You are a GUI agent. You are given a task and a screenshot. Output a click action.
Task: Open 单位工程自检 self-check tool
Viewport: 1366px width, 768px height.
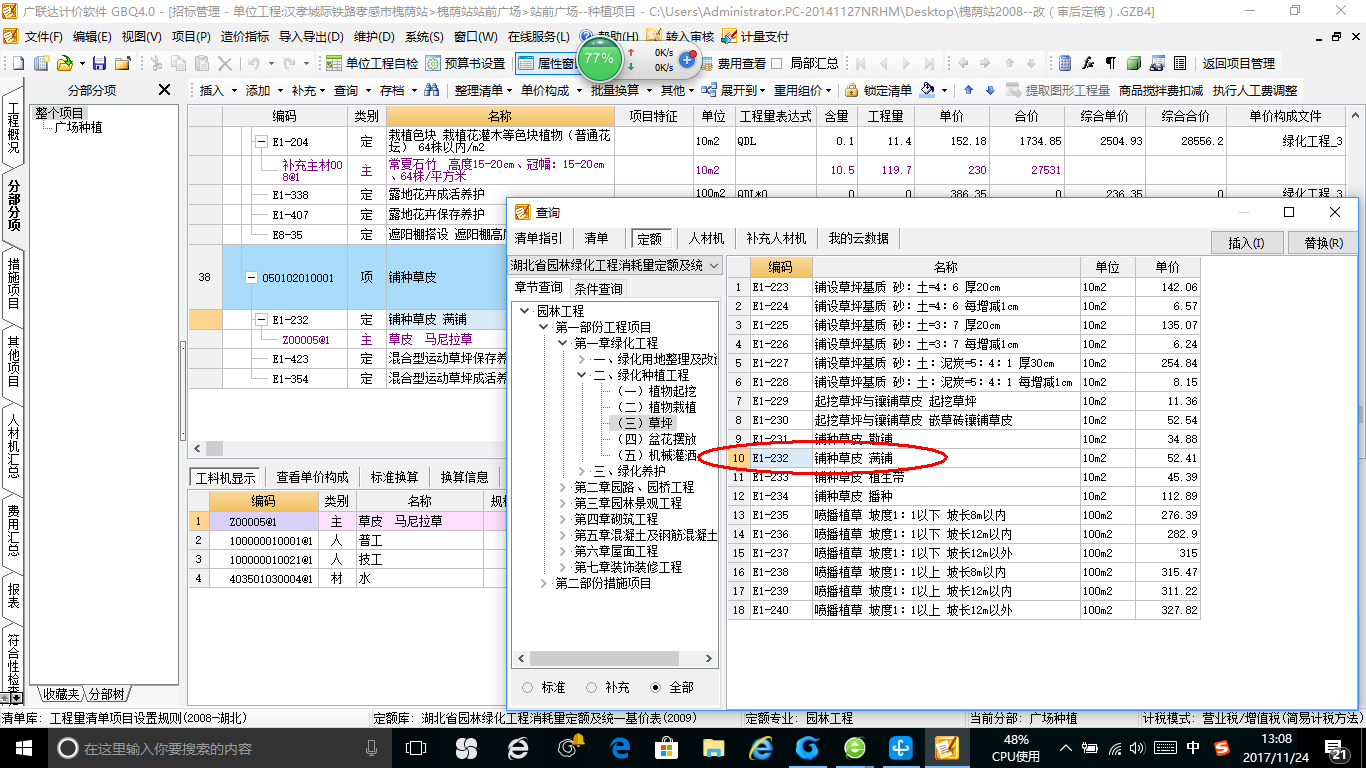click(x=372, y=63)
